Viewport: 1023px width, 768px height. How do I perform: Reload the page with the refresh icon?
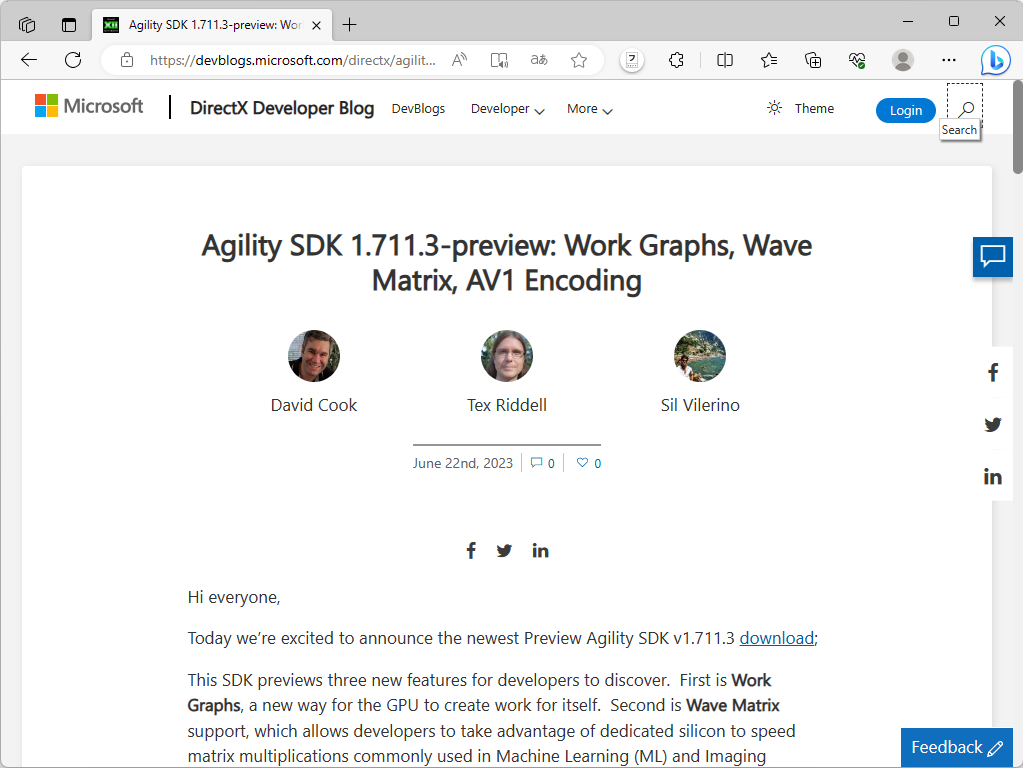73,60
